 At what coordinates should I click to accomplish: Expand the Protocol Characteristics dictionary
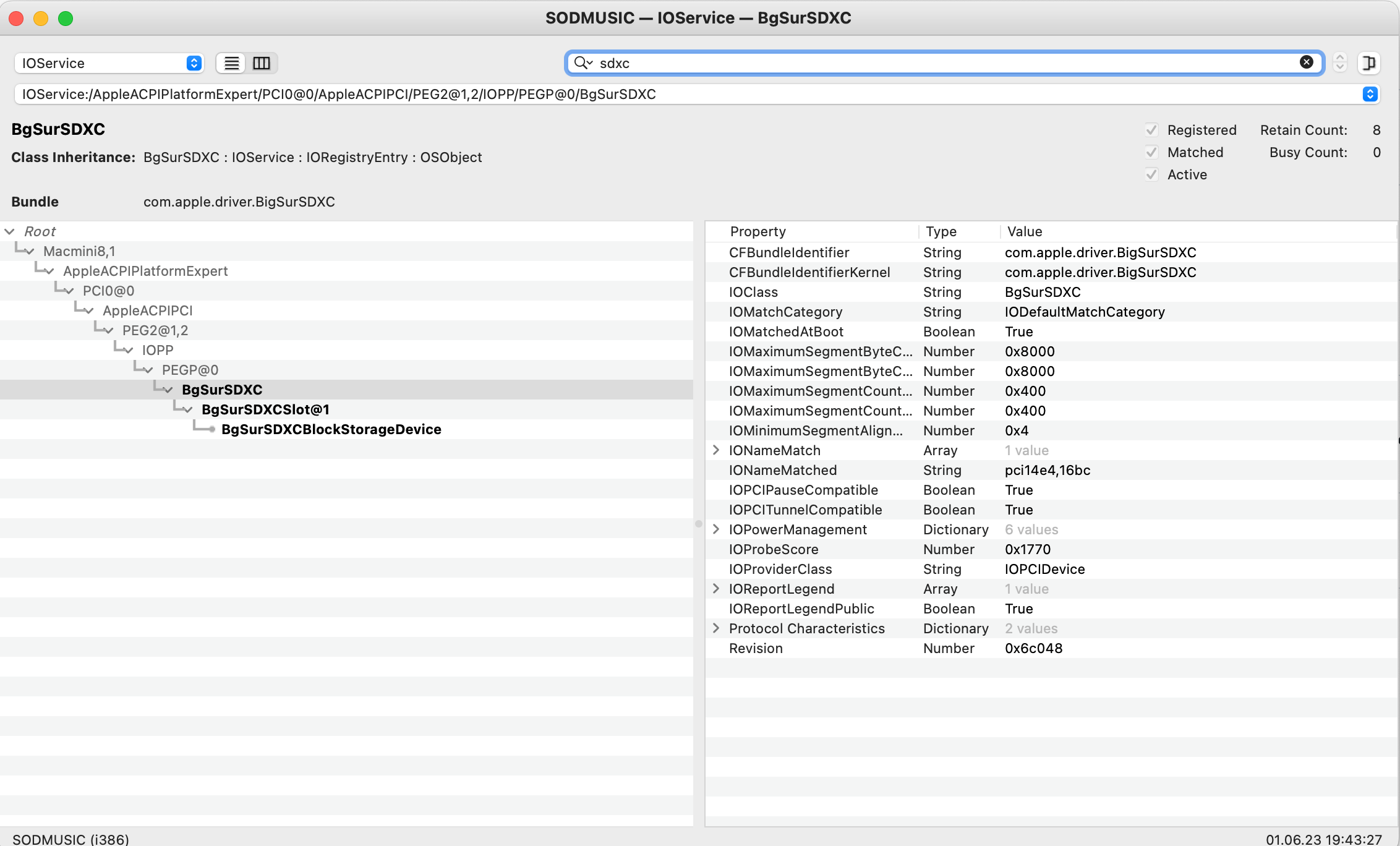pyautogui.click(x=716, y=628)
